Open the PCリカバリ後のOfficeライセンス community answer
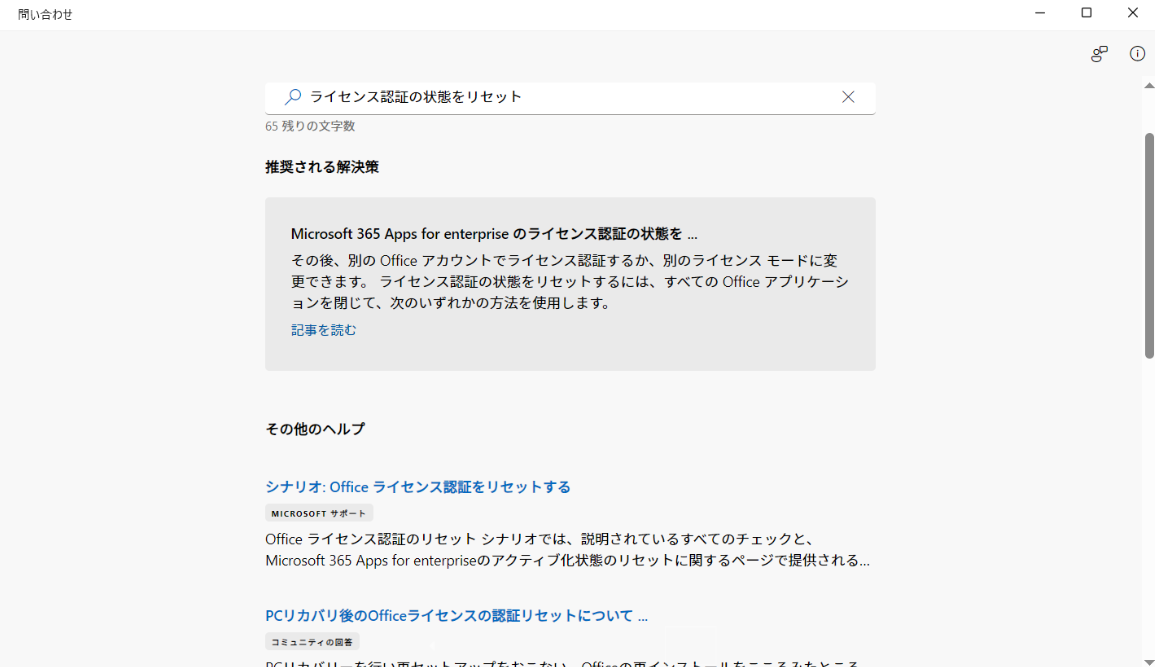The width and height of the screenshot is (1155, 667). [456, 615]
